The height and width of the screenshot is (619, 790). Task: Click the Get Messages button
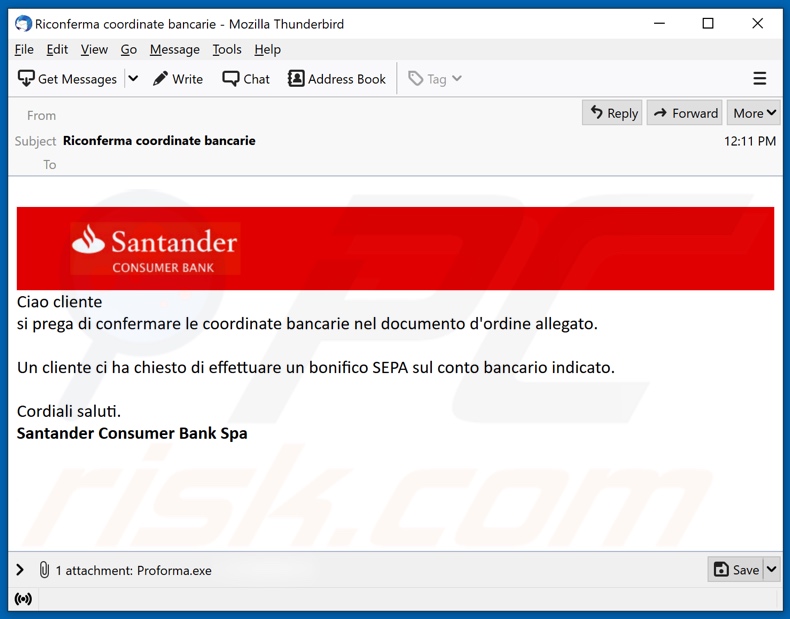tap(68, 79)
